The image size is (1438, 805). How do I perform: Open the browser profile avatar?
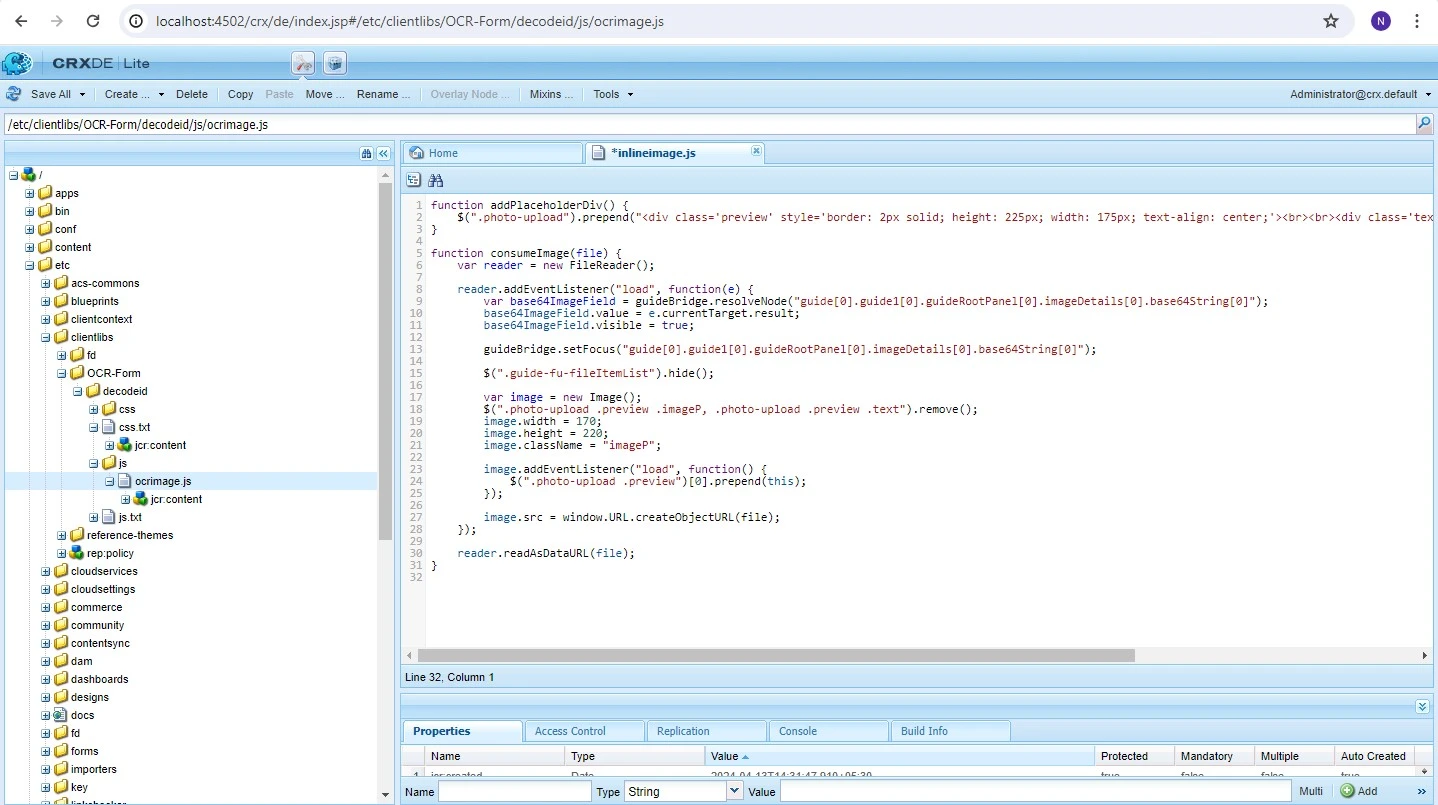click(x=1381, y=21)
